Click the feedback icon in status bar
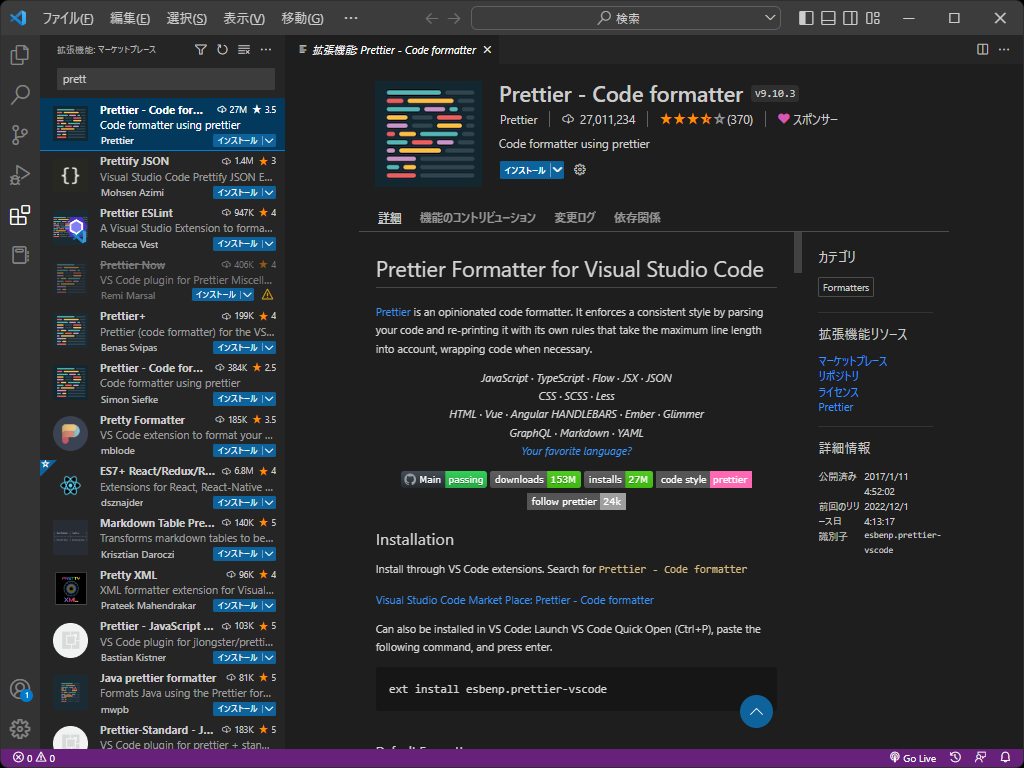 (x=980, y=758)
